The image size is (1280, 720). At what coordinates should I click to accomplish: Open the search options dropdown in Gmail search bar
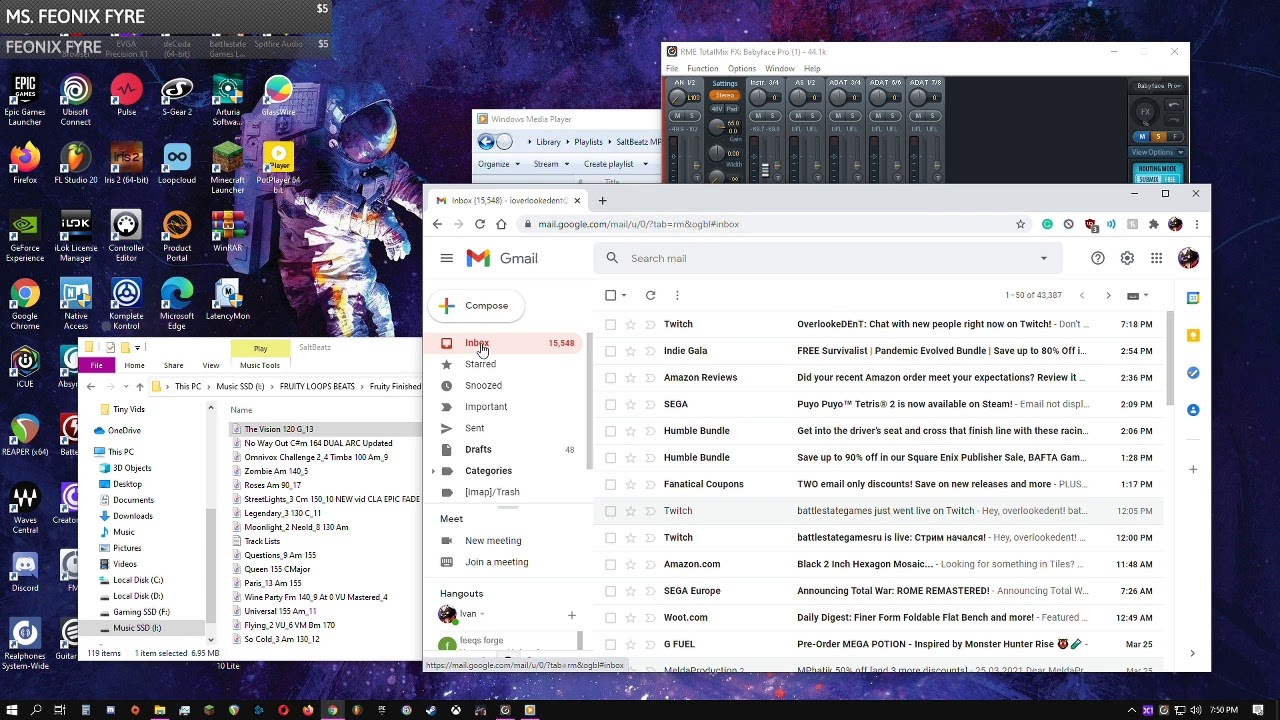click(1043, 258)
